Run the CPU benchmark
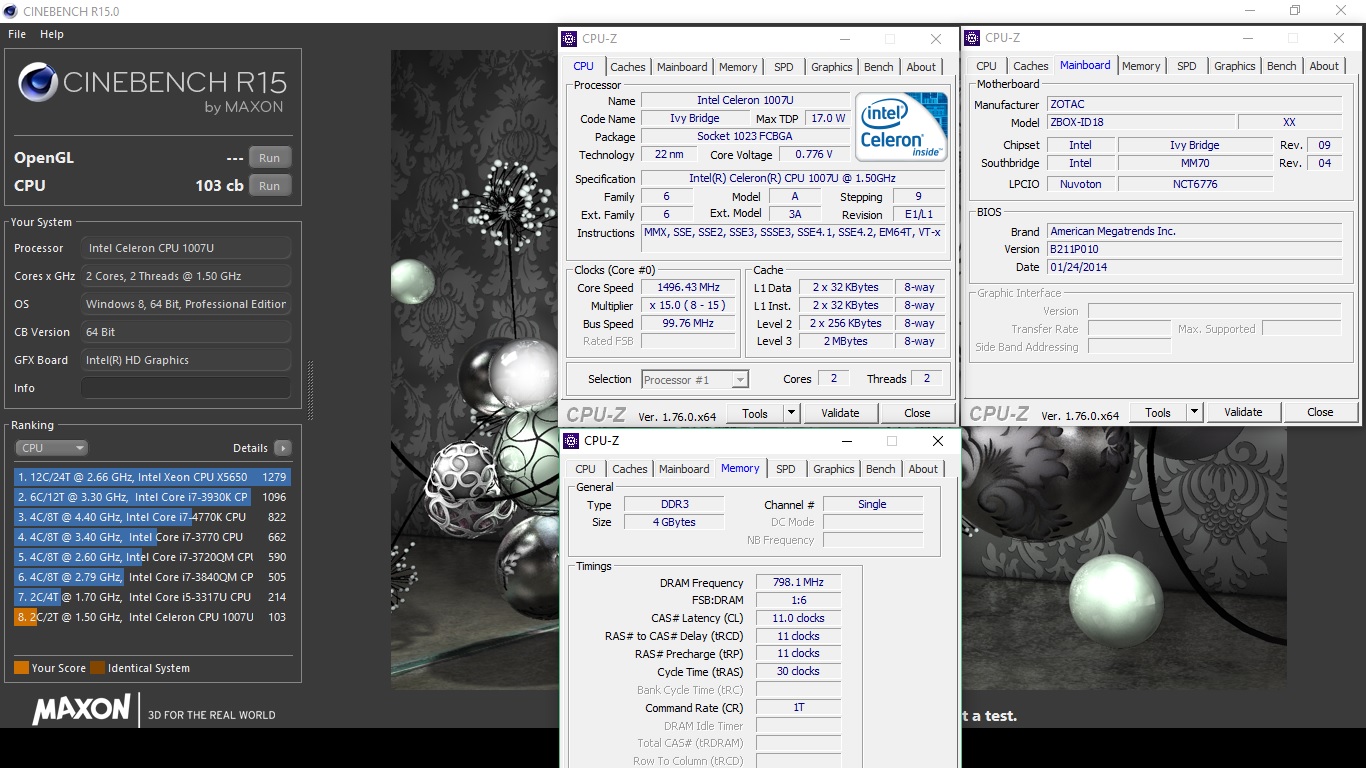Viewport: 1366px width, 768px height. (270, 186)
